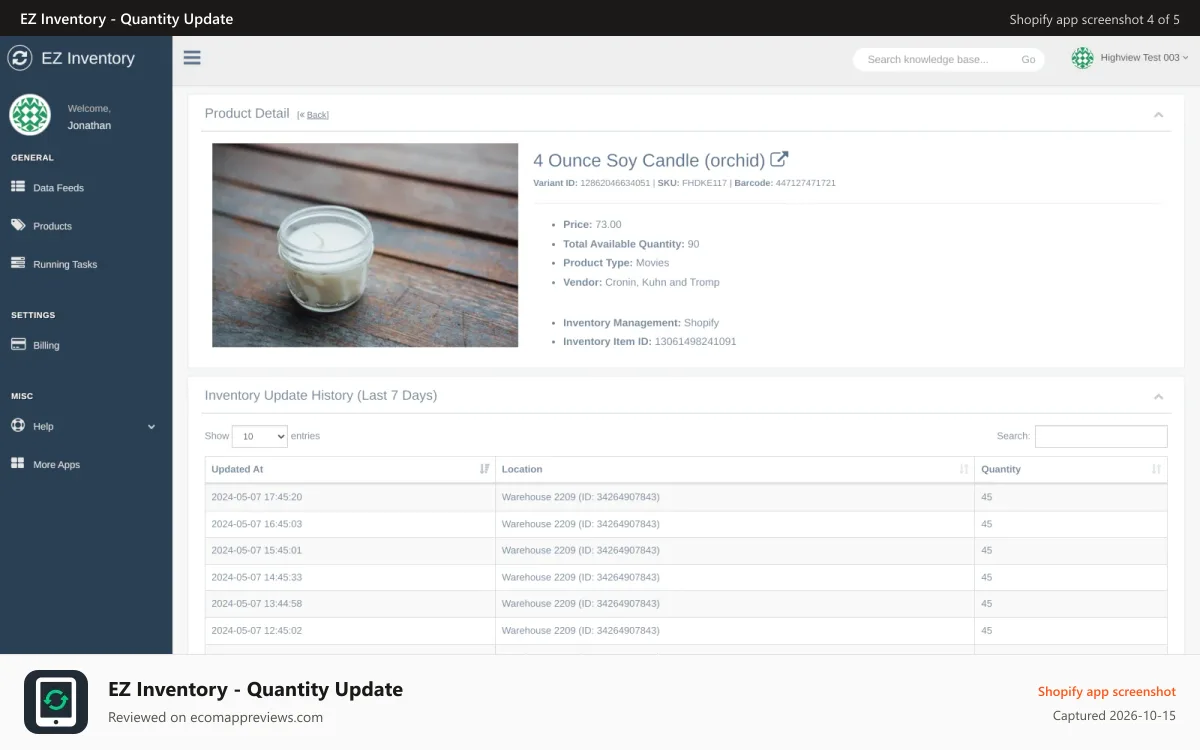Click the Products tag icon

click(x=18, y=225)
